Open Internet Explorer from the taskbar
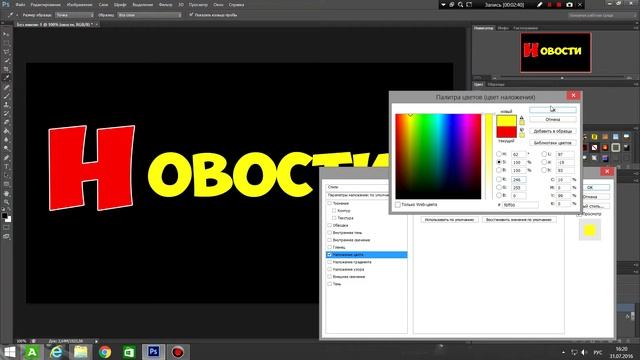 (56, 352)
